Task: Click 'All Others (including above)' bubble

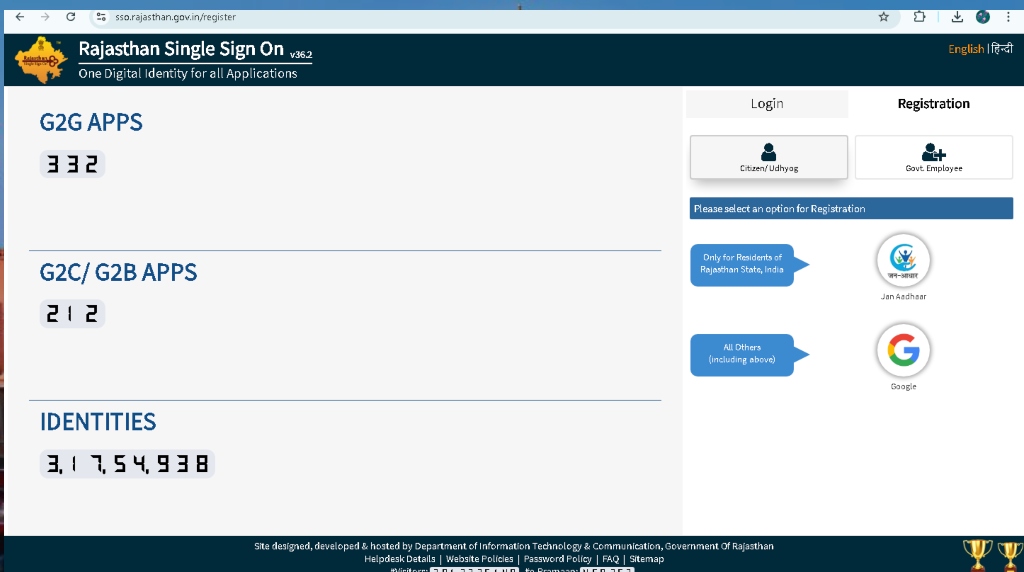Action: [742, 354]
